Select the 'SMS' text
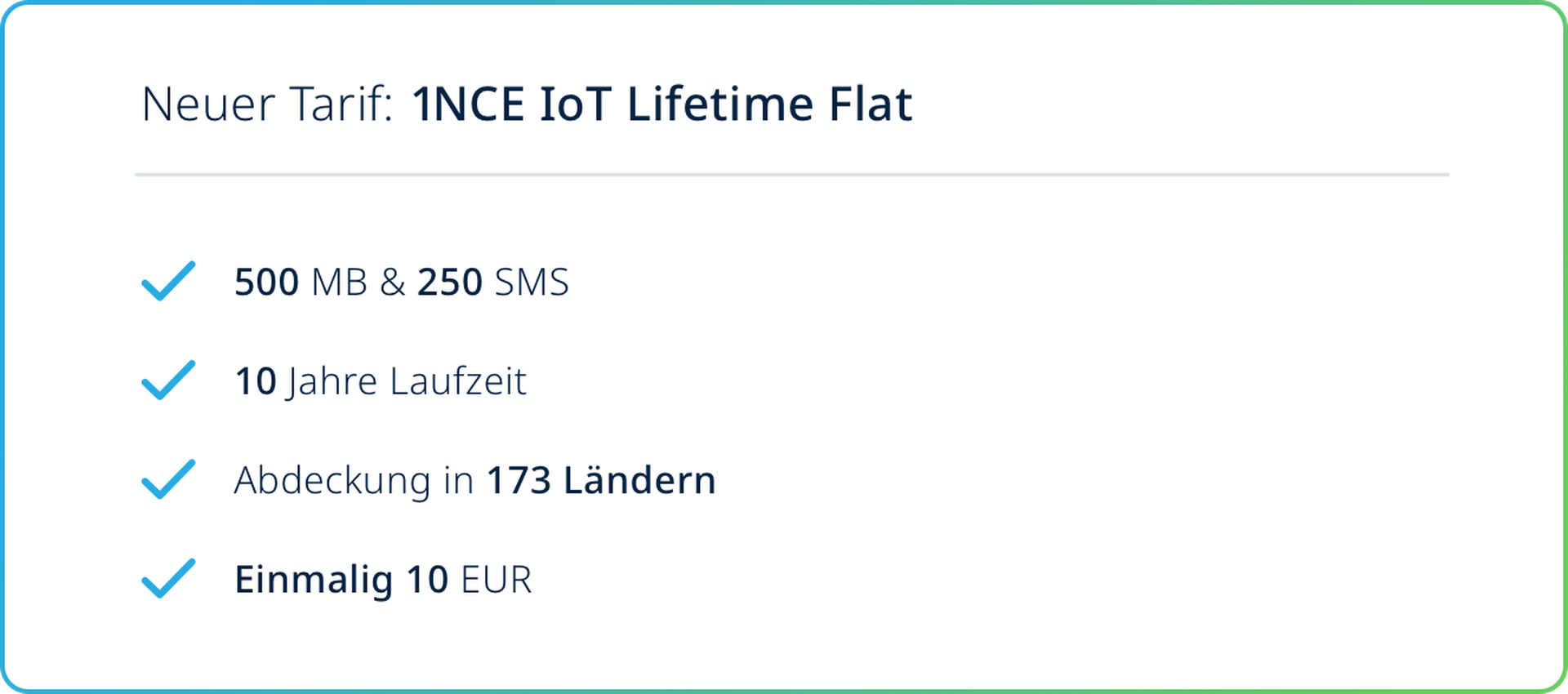The height and width of the screenshot is (694, 1568). [531, 282]
